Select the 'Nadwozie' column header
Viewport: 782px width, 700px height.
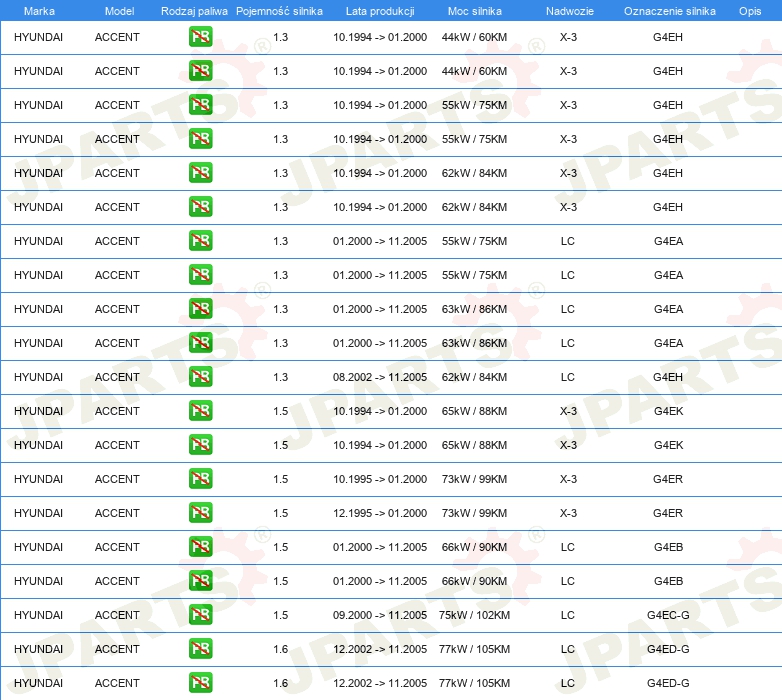coord(570,11)
